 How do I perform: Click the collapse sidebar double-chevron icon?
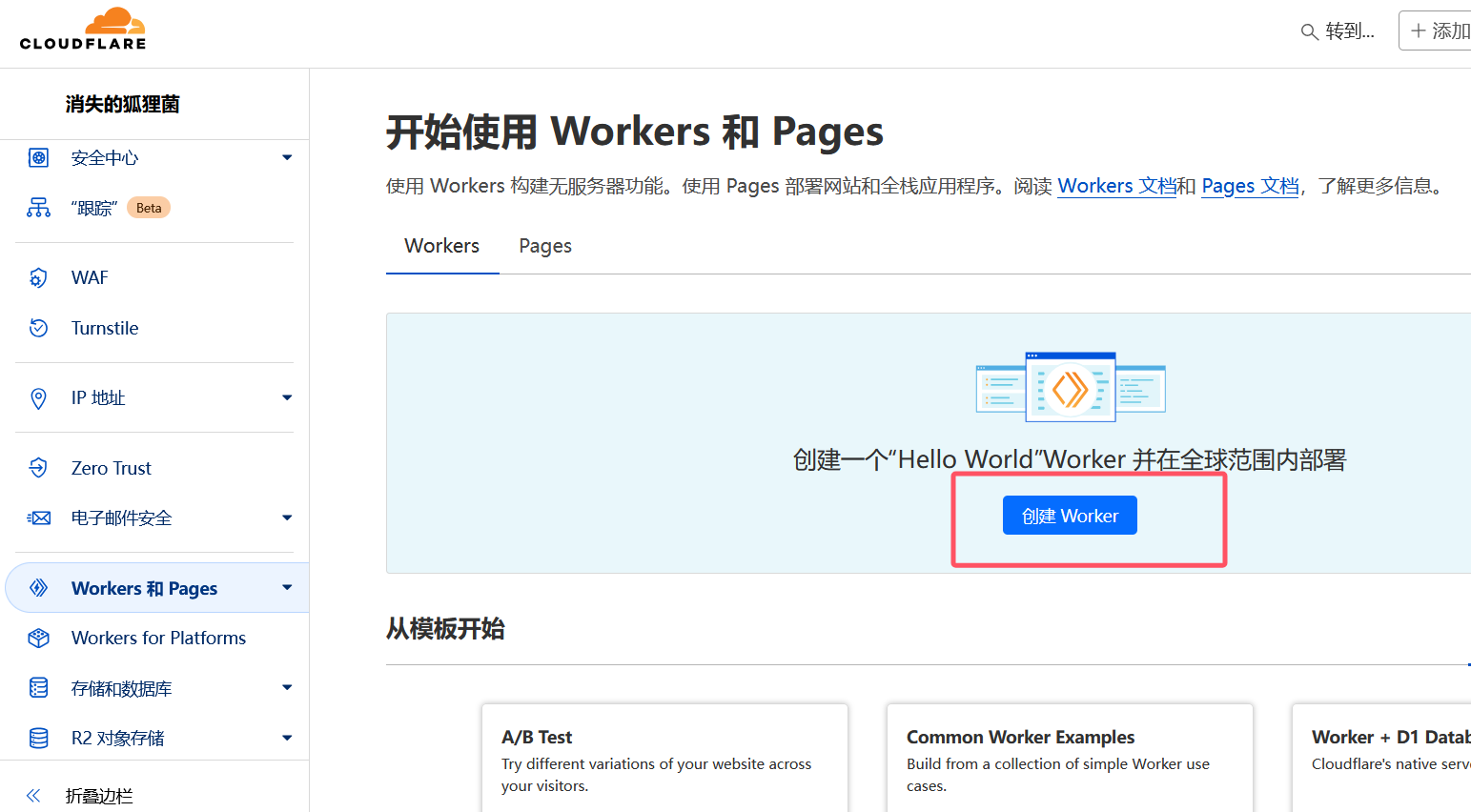33,796
